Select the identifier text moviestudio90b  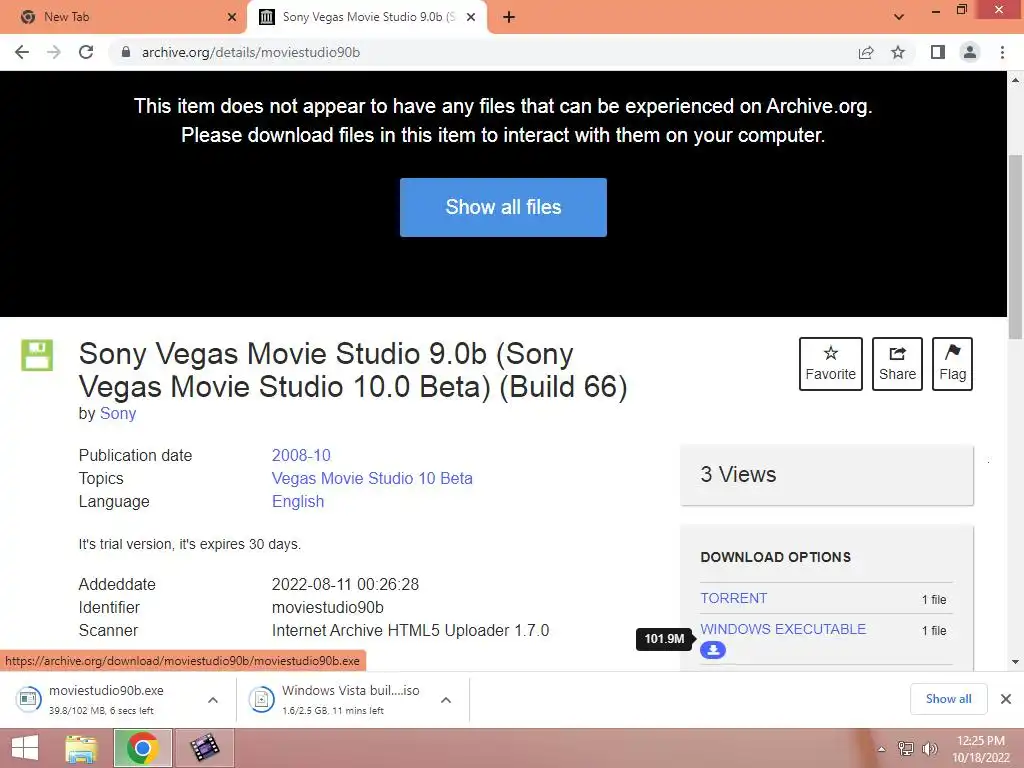(x=328, y=607)
